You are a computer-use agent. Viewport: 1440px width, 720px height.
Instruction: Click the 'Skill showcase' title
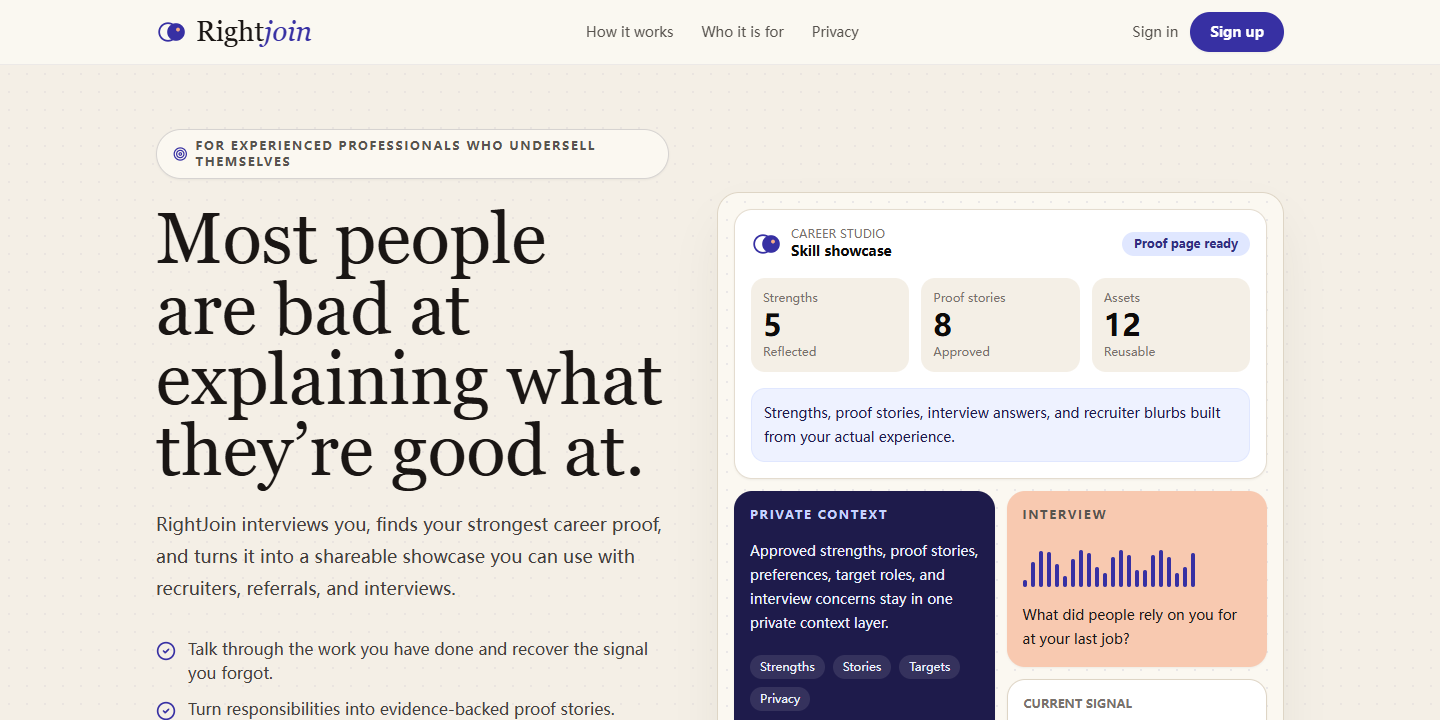coord(841,251)
